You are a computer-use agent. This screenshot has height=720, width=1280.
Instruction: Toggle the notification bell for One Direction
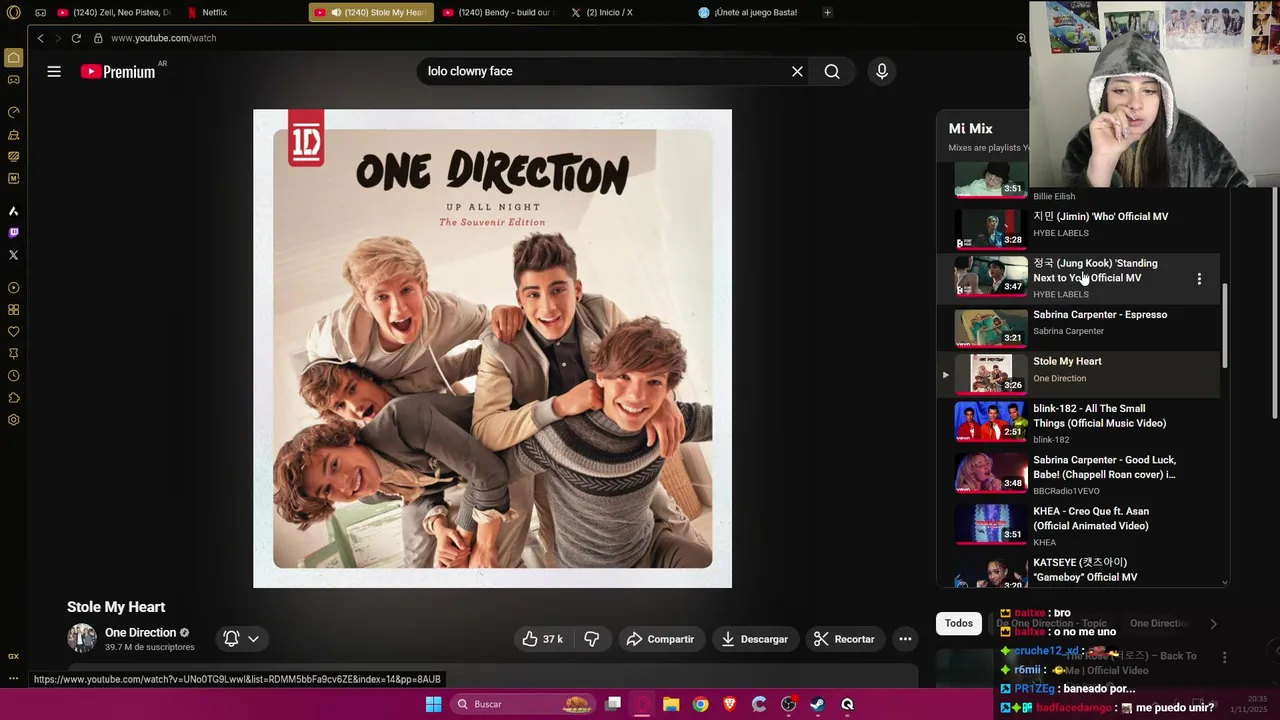click(231, 639)
